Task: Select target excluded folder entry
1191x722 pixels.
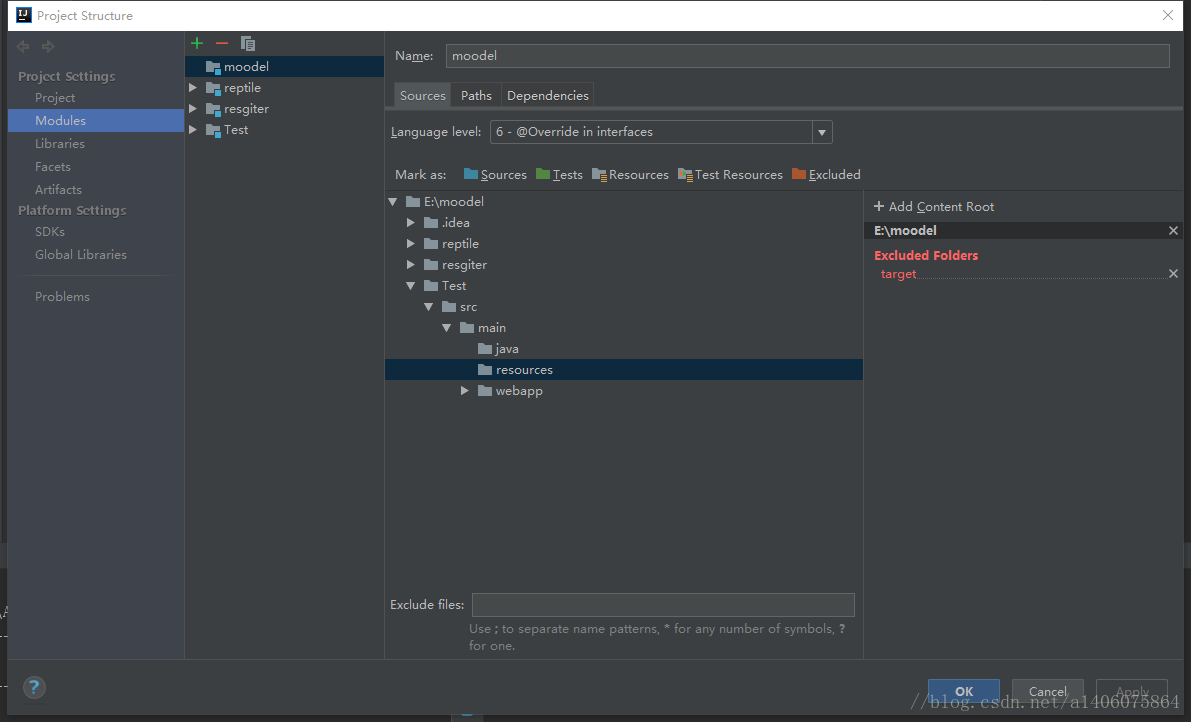Action: (x=899, y=274)
